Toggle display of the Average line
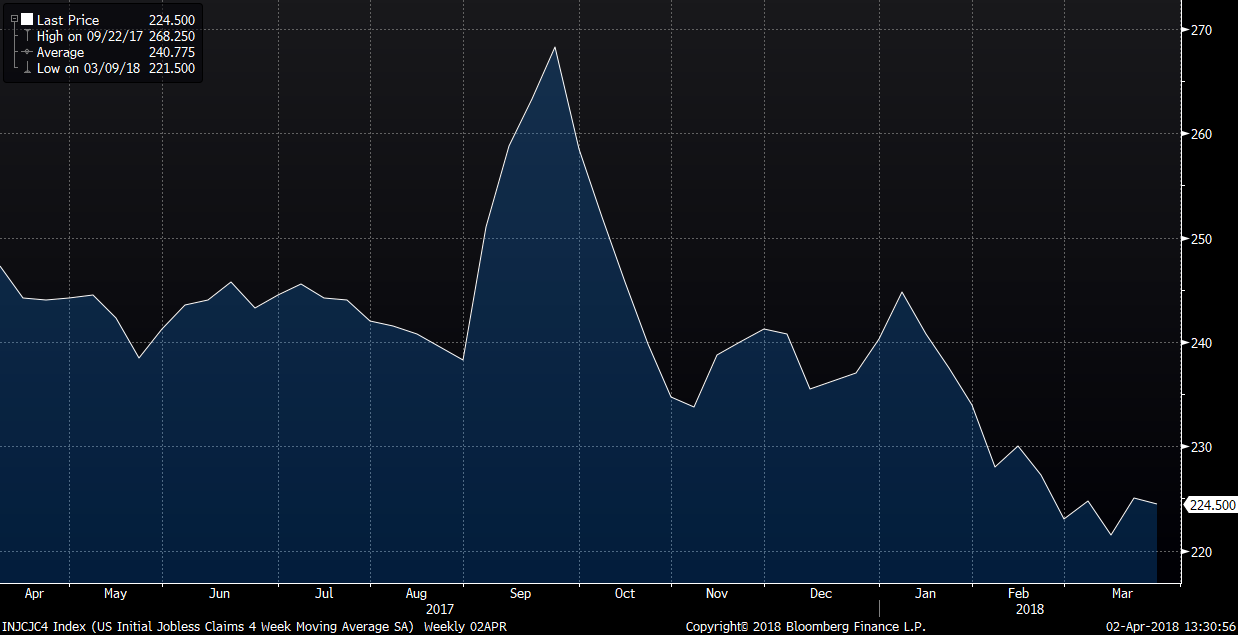Viewport: 1238px width, 635px height. click(x=60, y=52)
